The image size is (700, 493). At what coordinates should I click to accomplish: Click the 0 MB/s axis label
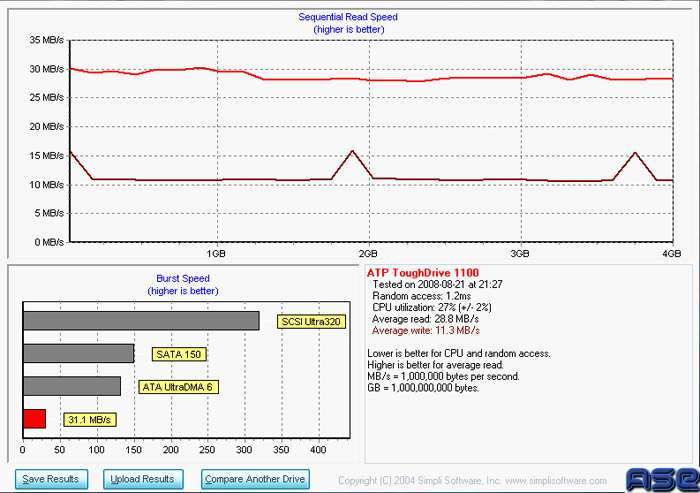pyautogui.click(x=49, y=242)
